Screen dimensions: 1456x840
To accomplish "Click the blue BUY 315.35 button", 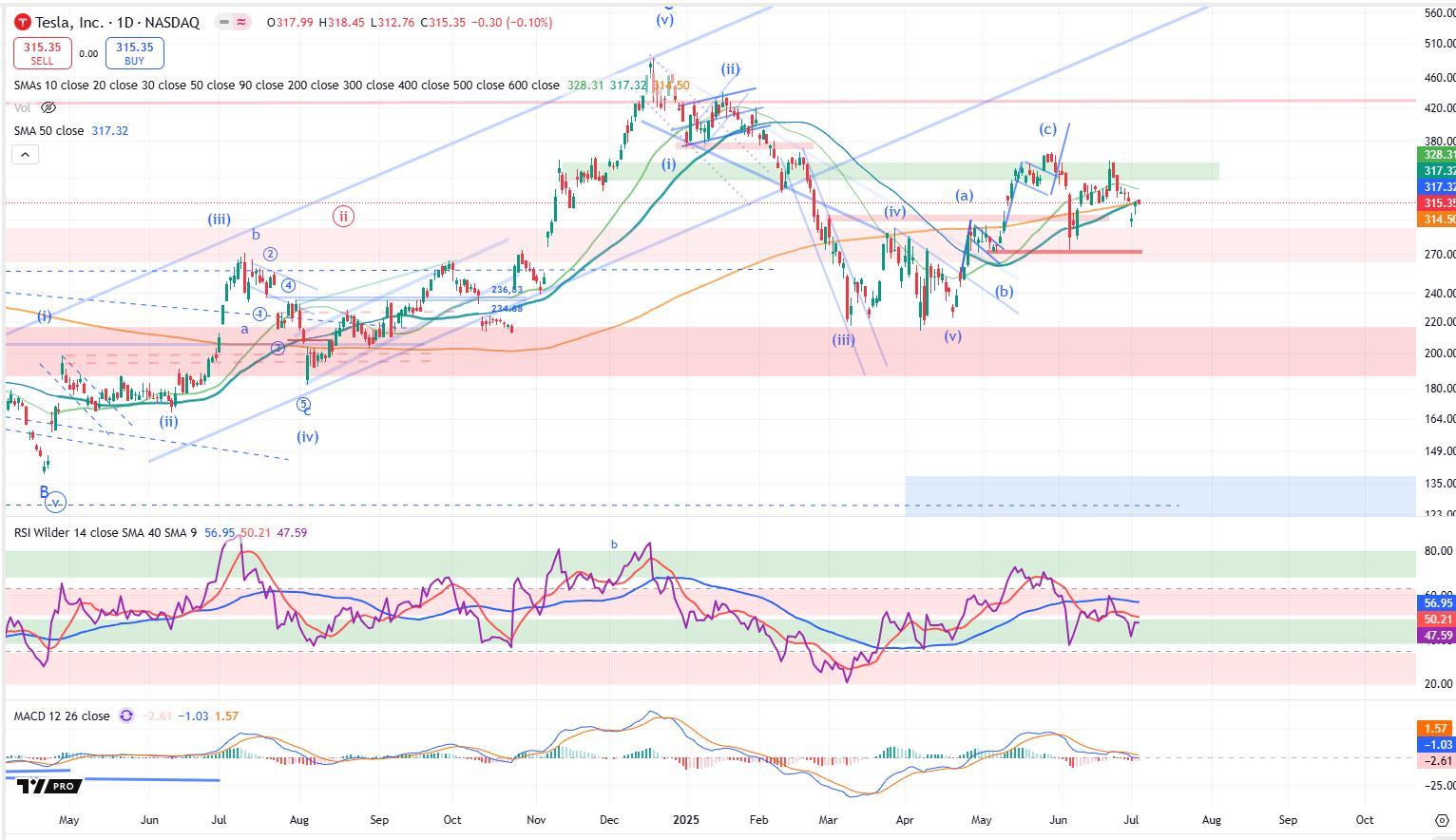I will [x=135, y=53].
